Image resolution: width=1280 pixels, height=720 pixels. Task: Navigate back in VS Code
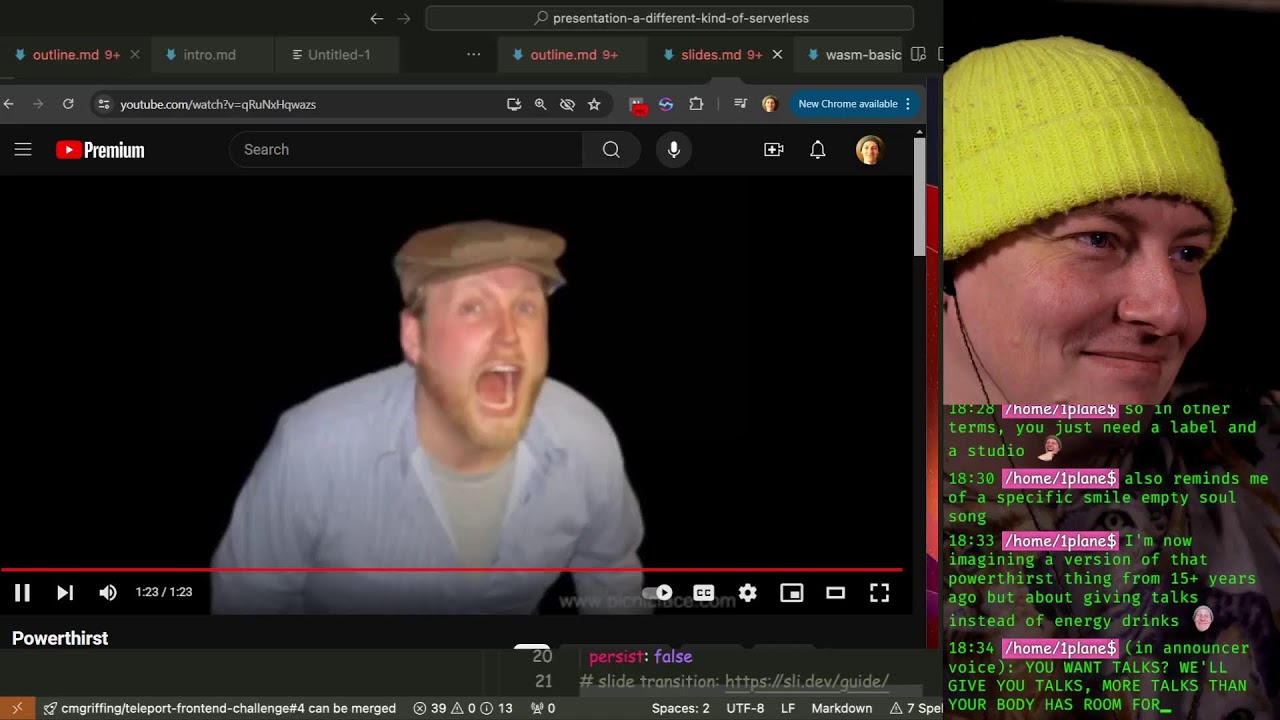[x=377, y=18]
